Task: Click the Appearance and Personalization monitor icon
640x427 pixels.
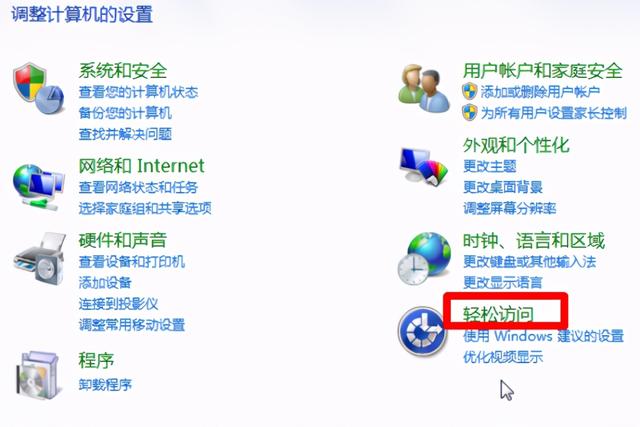Action: 423,167
